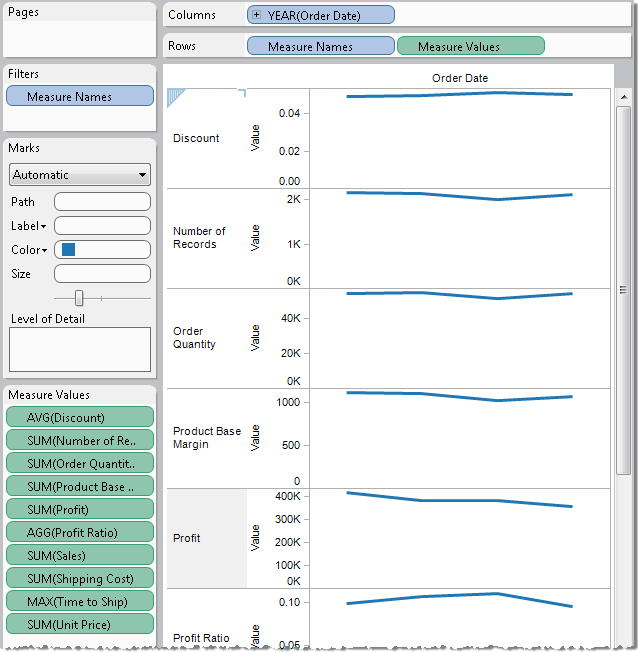Click the Profit Value axis title

click(x=255, y=538)
